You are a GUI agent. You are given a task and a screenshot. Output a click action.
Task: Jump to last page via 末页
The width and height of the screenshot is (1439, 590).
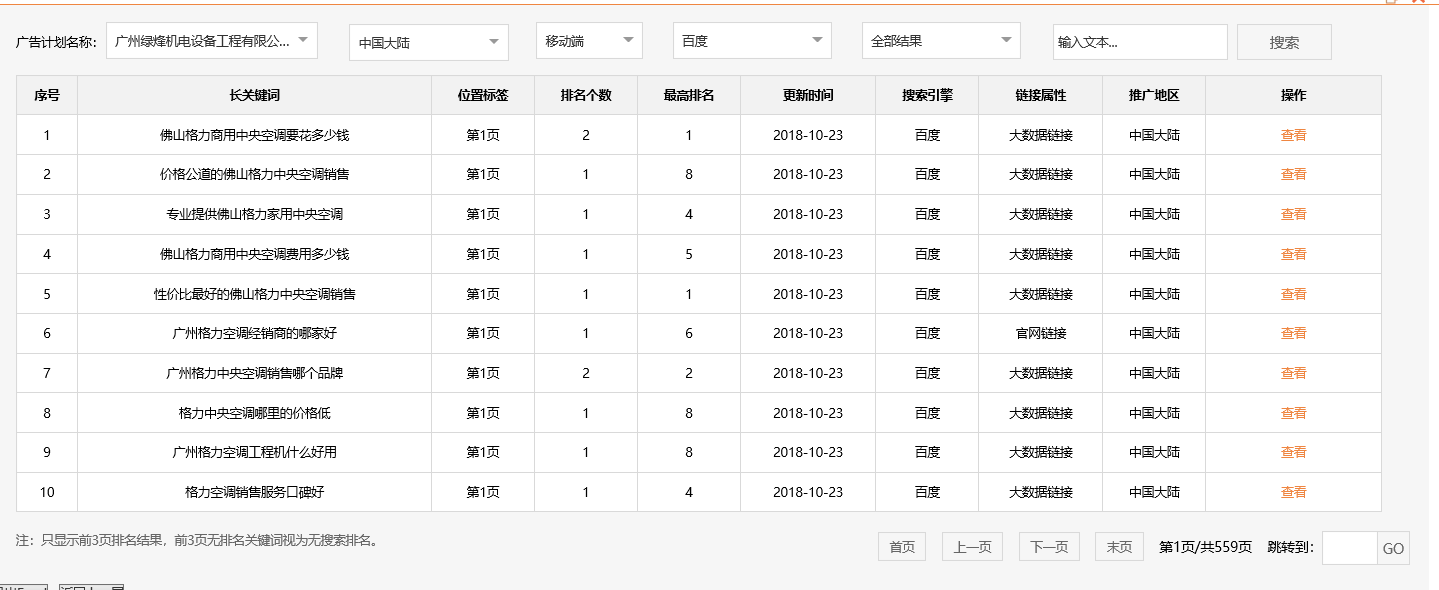[1118, 546]
